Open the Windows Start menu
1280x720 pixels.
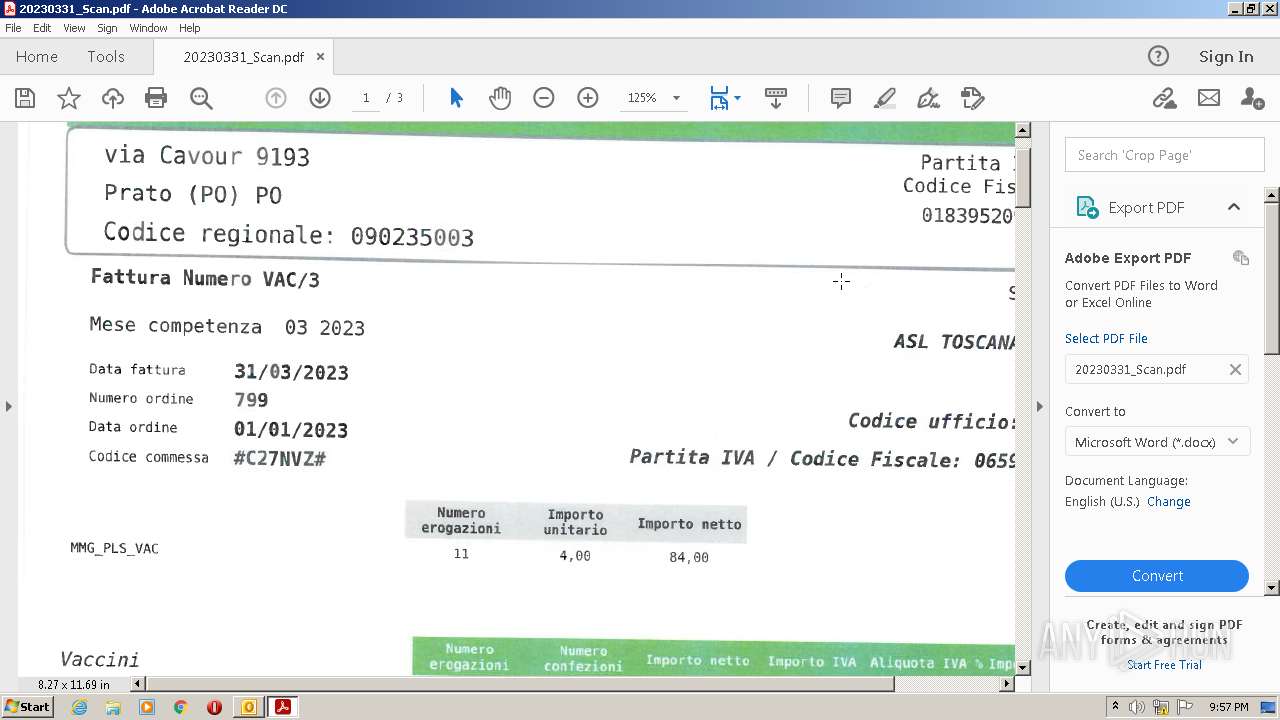click(27, 707)
